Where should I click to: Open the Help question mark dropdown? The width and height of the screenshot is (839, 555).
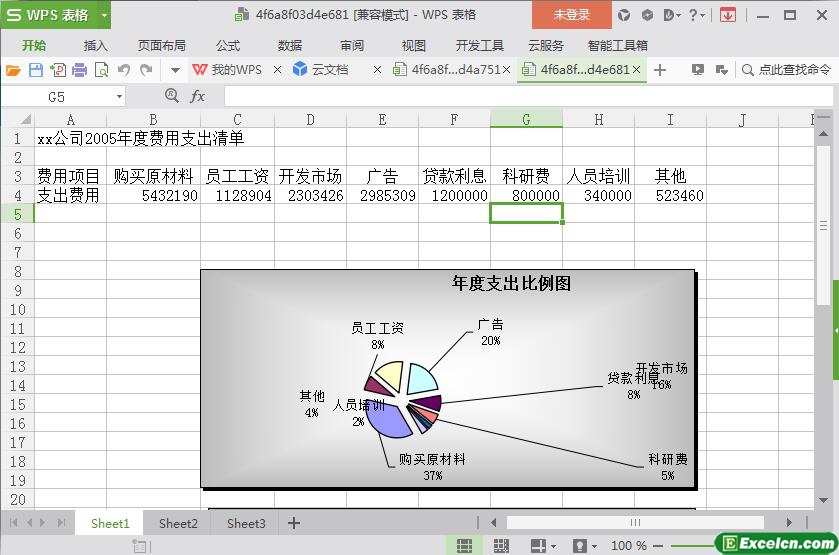(x=697, y=16)
